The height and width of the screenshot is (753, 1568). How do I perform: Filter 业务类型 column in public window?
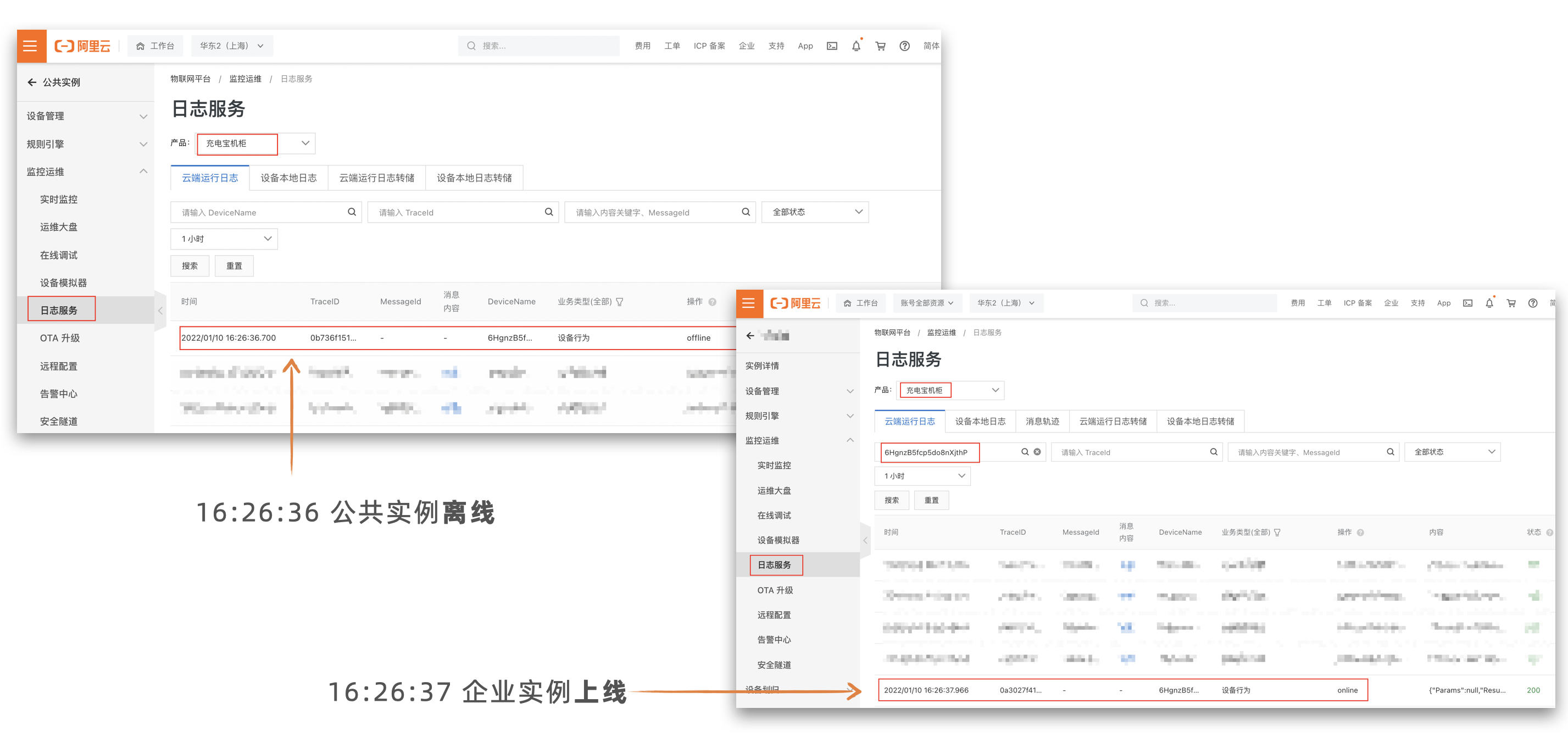pyautogui.click(x=620, y=302)
